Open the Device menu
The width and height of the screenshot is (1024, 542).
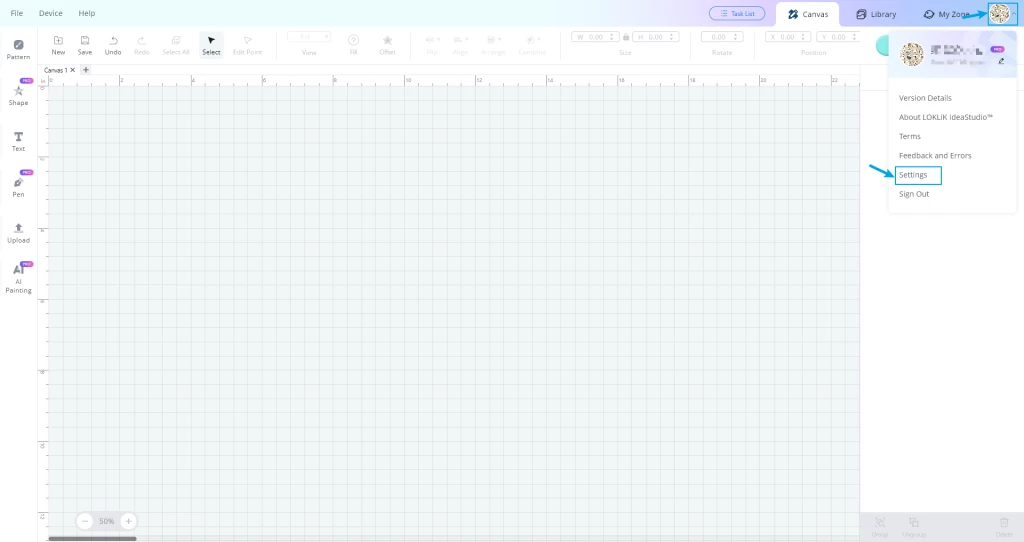tap(50, 13)
